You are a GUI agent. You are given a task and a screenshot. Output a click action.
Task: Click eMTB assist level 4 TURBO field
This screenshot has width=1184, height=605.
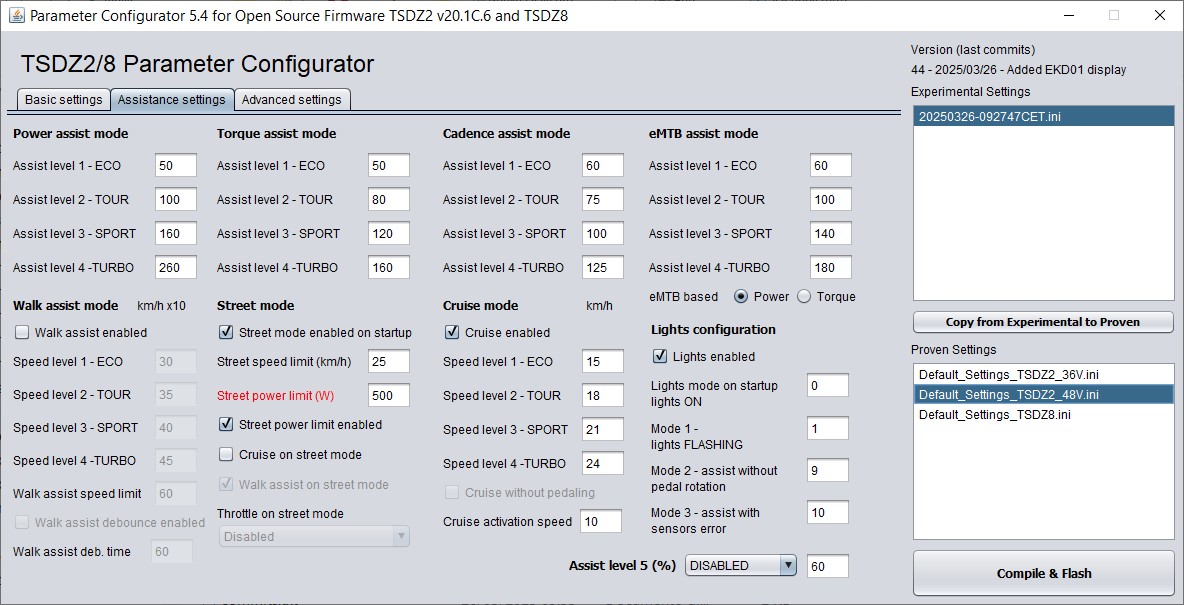pyautogui.click(x=831, y=267)
